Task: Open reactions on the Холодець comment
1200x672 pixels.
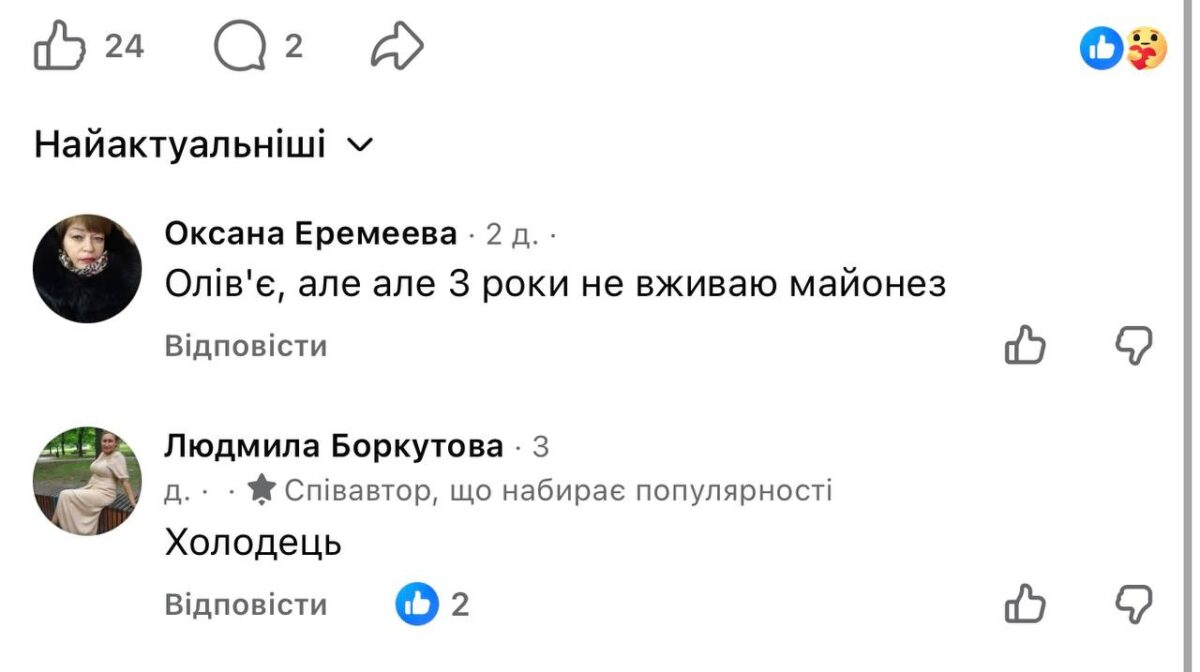Action: point(432,604)
